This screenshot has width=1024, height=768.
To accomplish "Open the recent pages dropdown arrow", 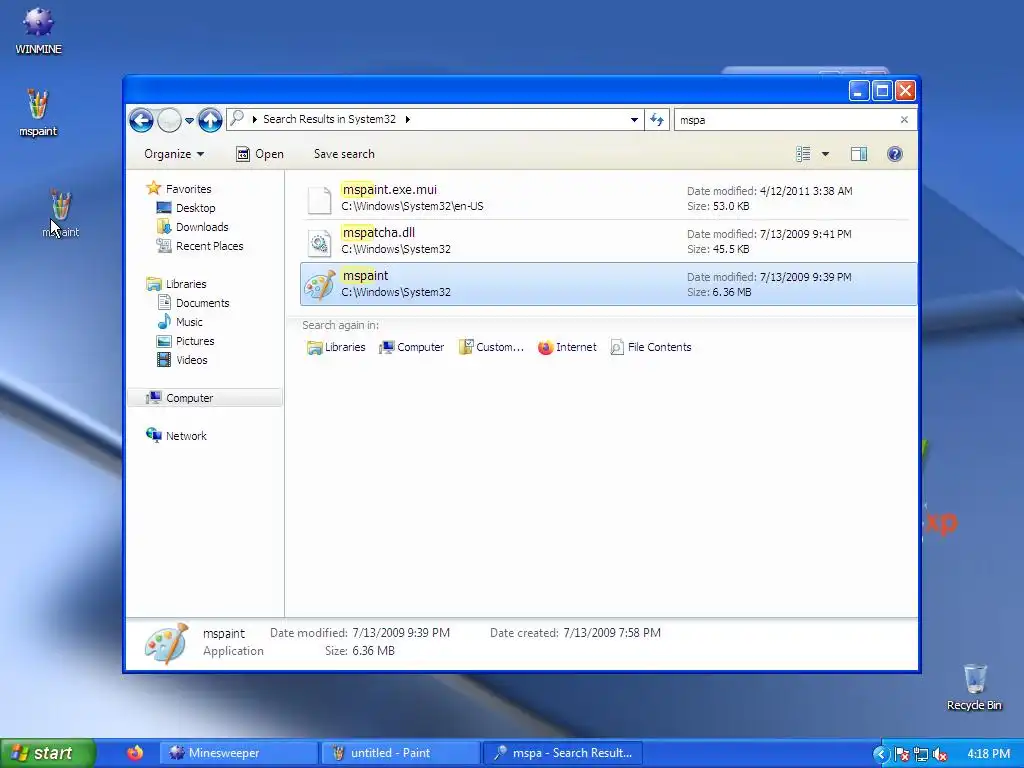I will pos(189,120).
